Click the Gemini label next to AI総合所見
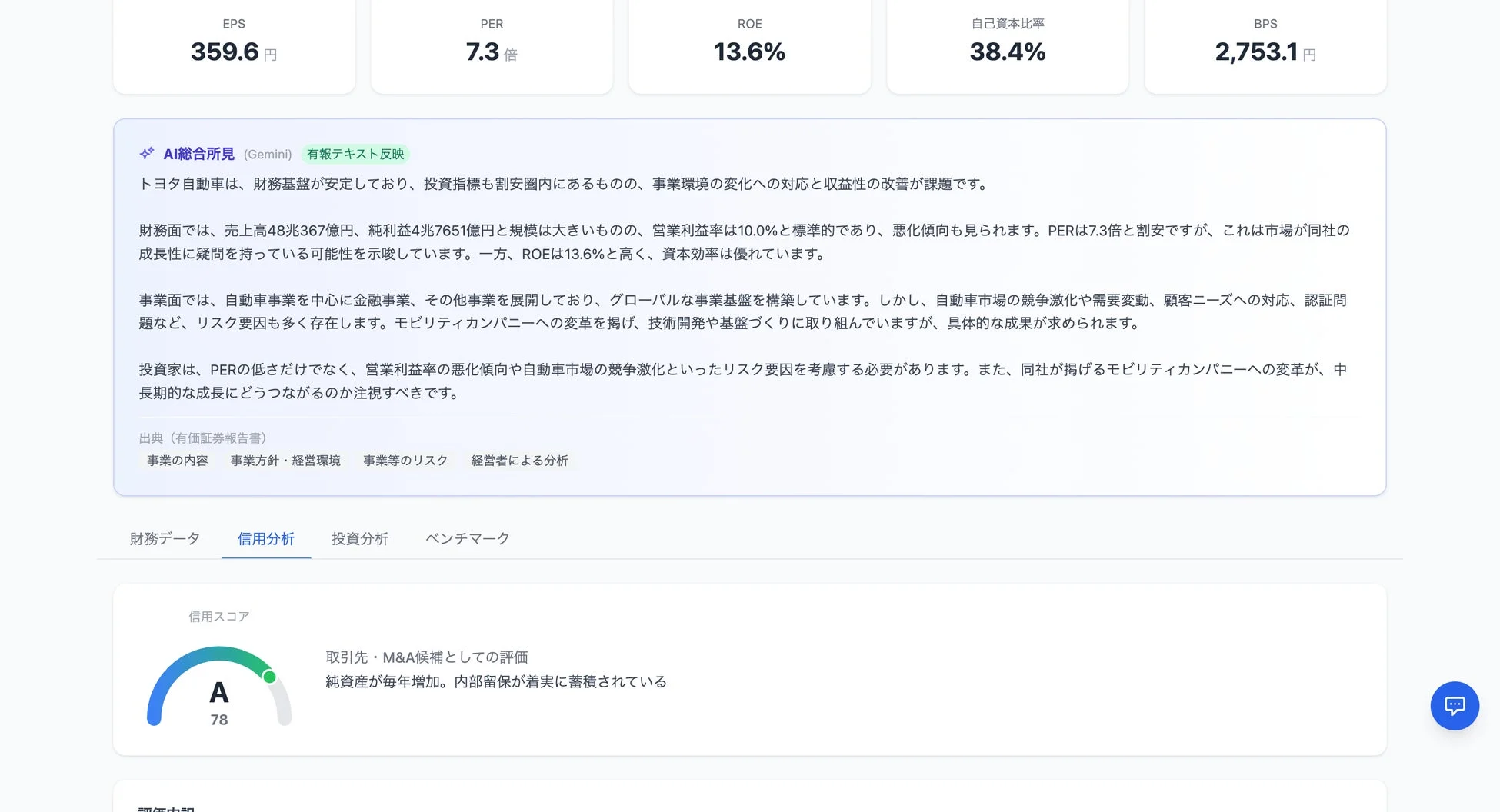The image size is (1500, 812). pyautogui.click(x=268, y=154)
